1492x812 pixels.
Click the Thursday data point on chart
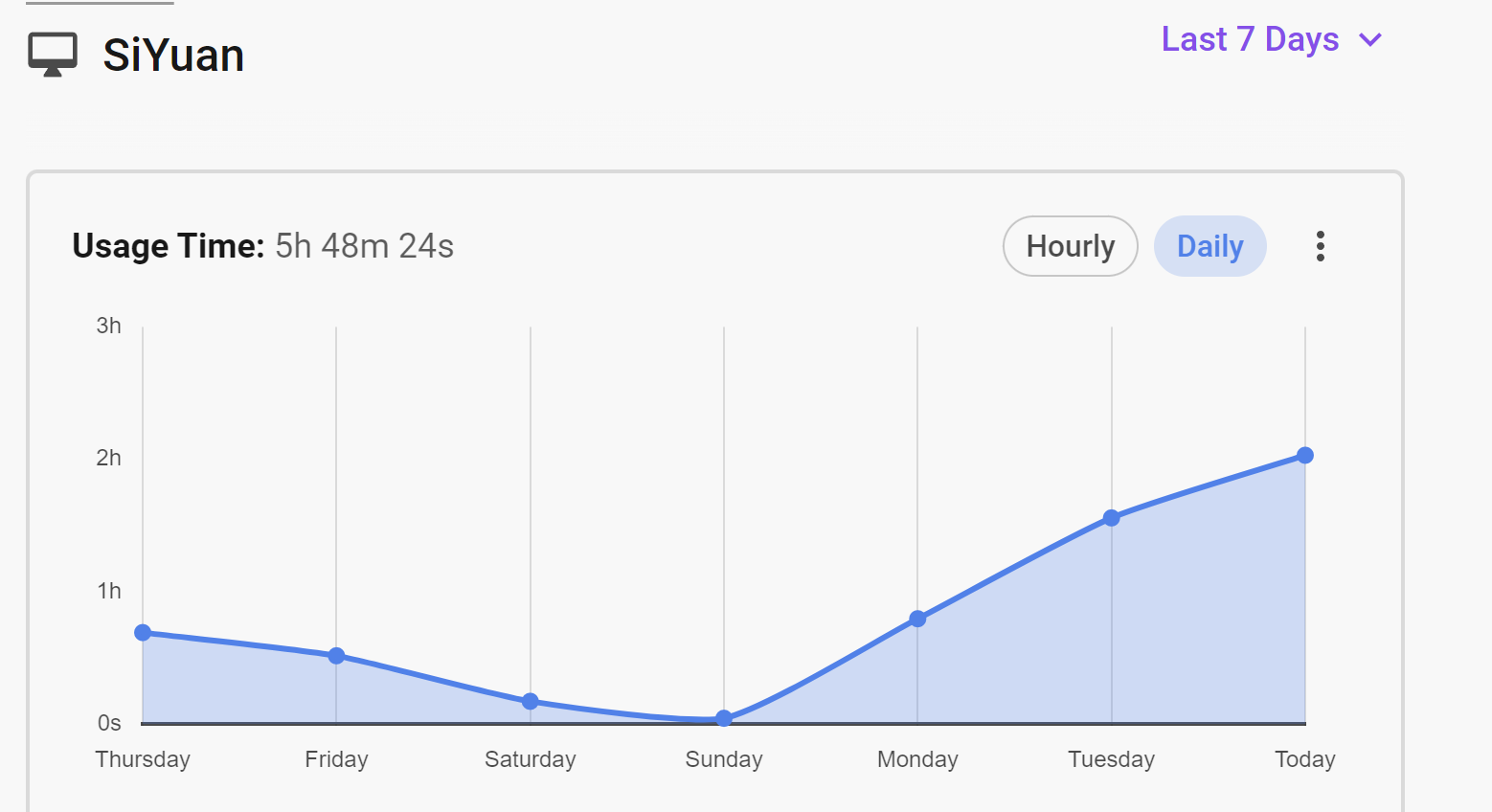point(143,632)
